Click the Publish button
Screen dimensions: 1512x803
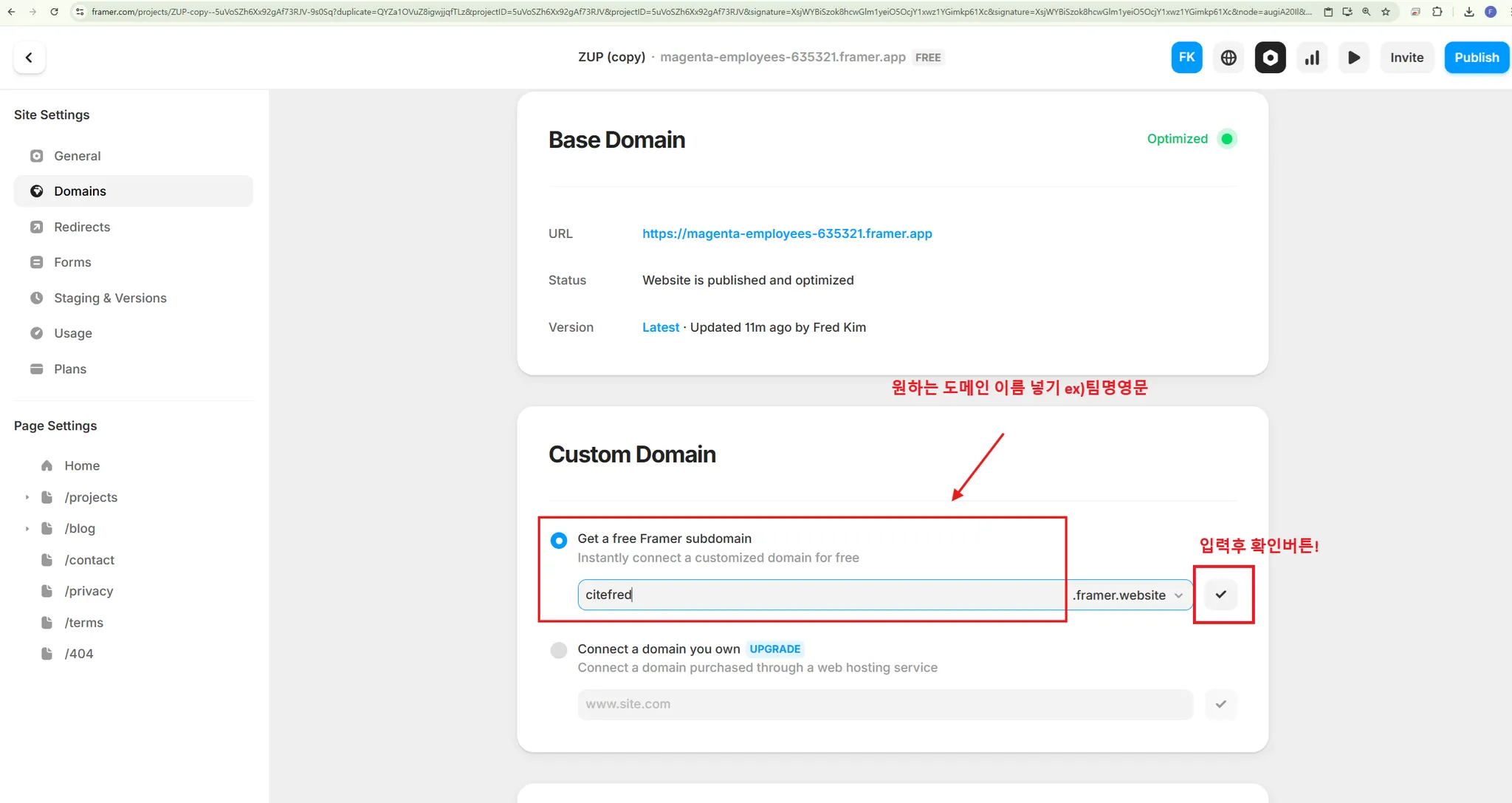click(1476, 58)
